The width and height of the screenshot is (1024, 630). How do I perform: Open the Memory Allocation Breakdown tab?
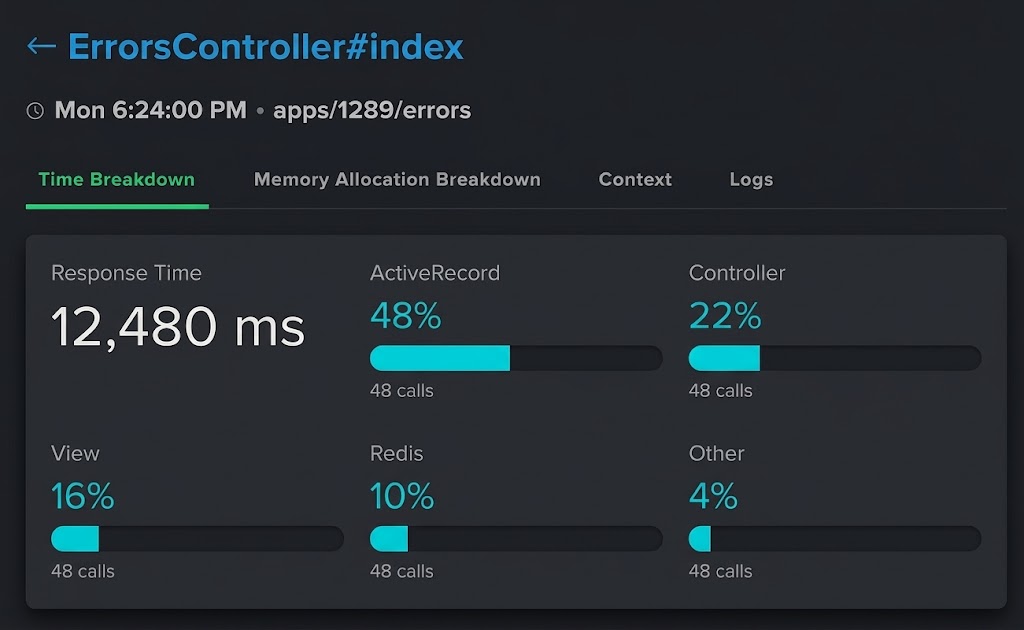pyautogui.click(x=397, y=180)
